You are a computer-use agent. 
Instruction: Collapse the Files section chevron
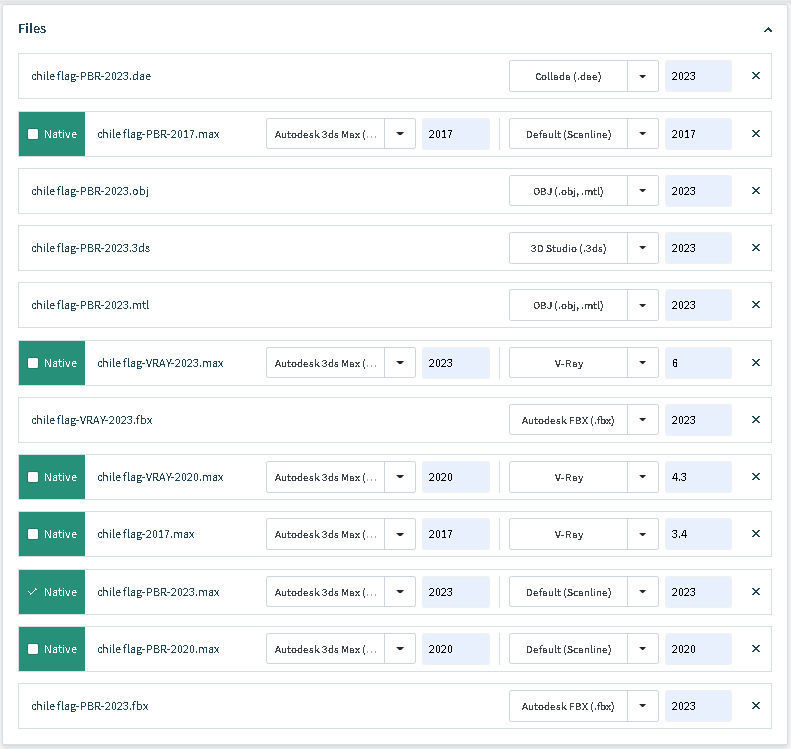click(x=767, y=30)
